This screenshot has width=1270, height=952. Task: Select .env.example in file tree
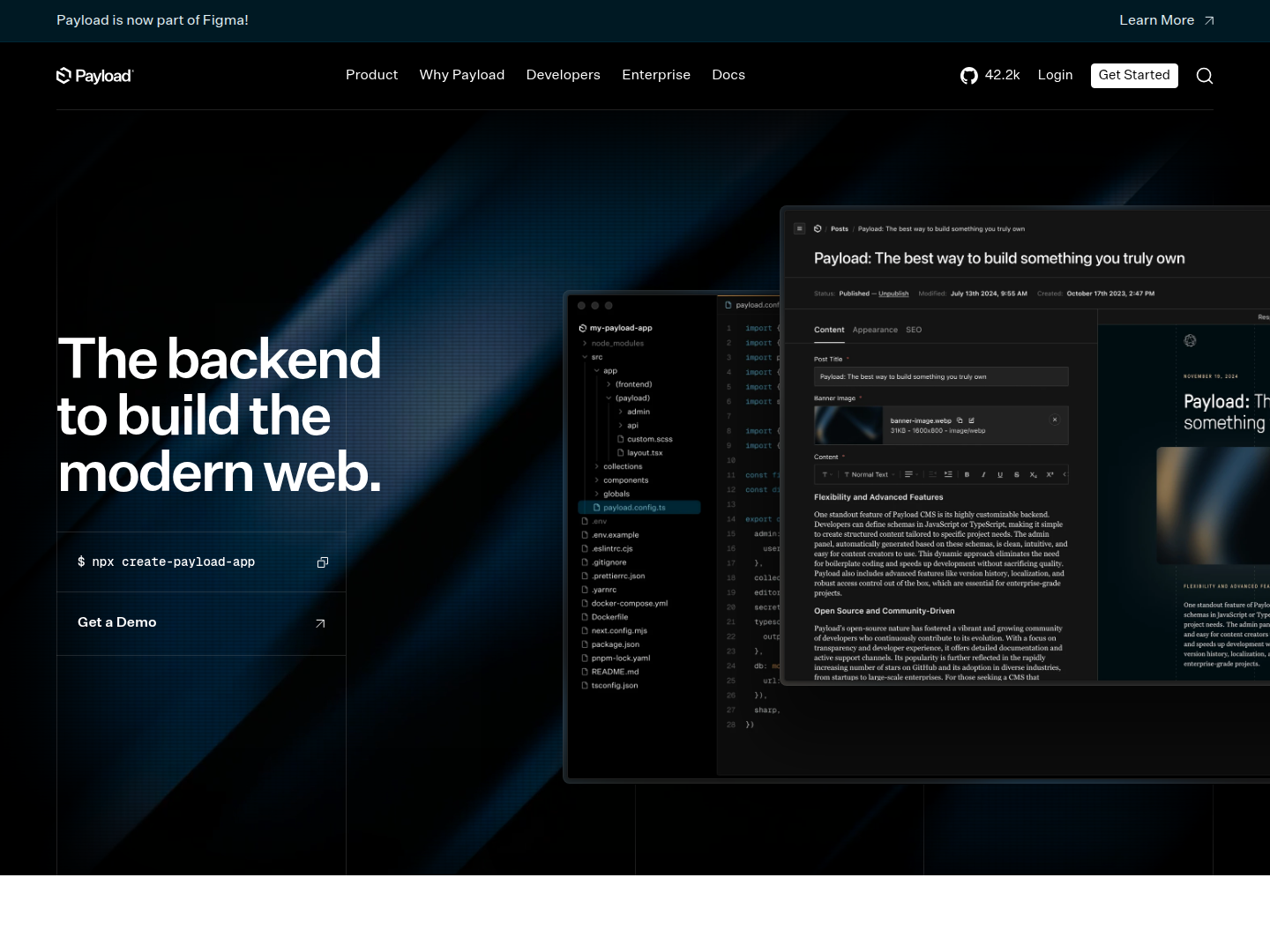(x=610, y=535)
